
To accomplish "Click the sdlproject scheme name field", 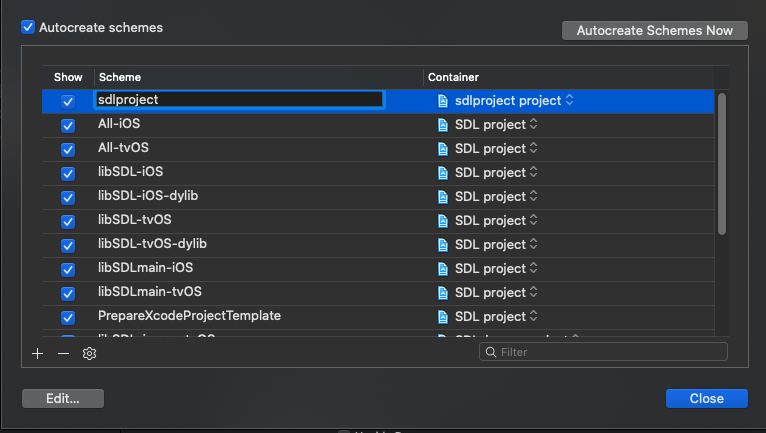I will [239, 100].
